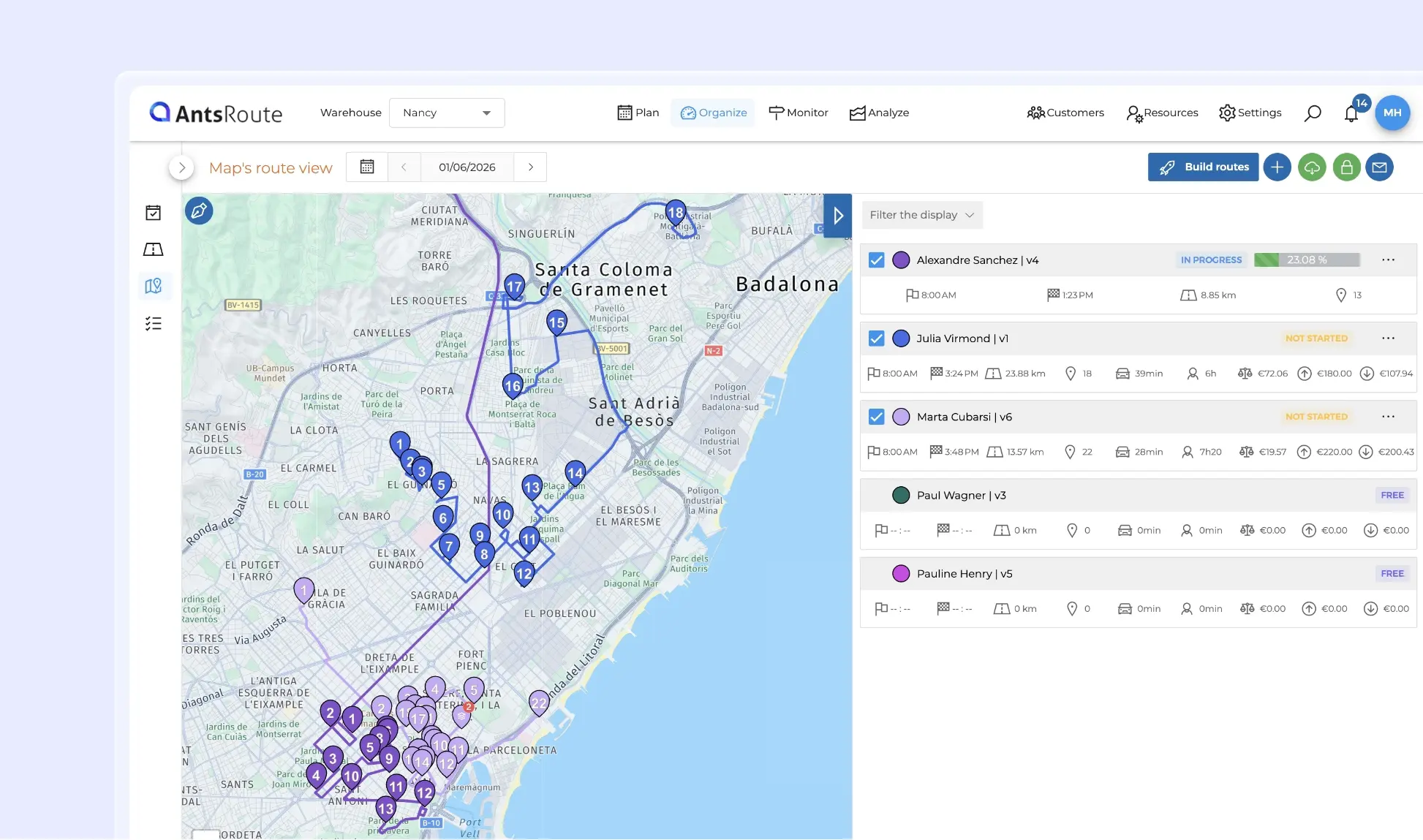
Task: Click the green lock routes icon
Action: 1346,167
